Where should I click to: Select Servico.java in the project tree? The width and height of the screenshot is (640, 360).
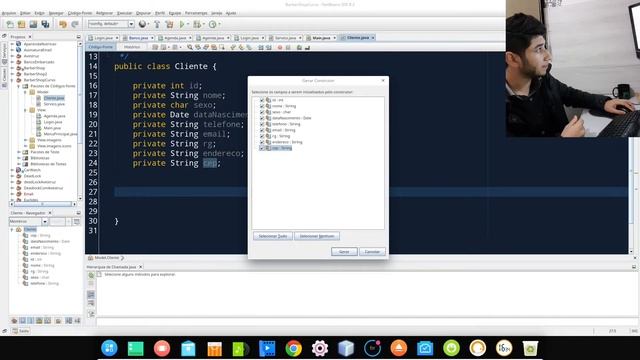point(54,104)
